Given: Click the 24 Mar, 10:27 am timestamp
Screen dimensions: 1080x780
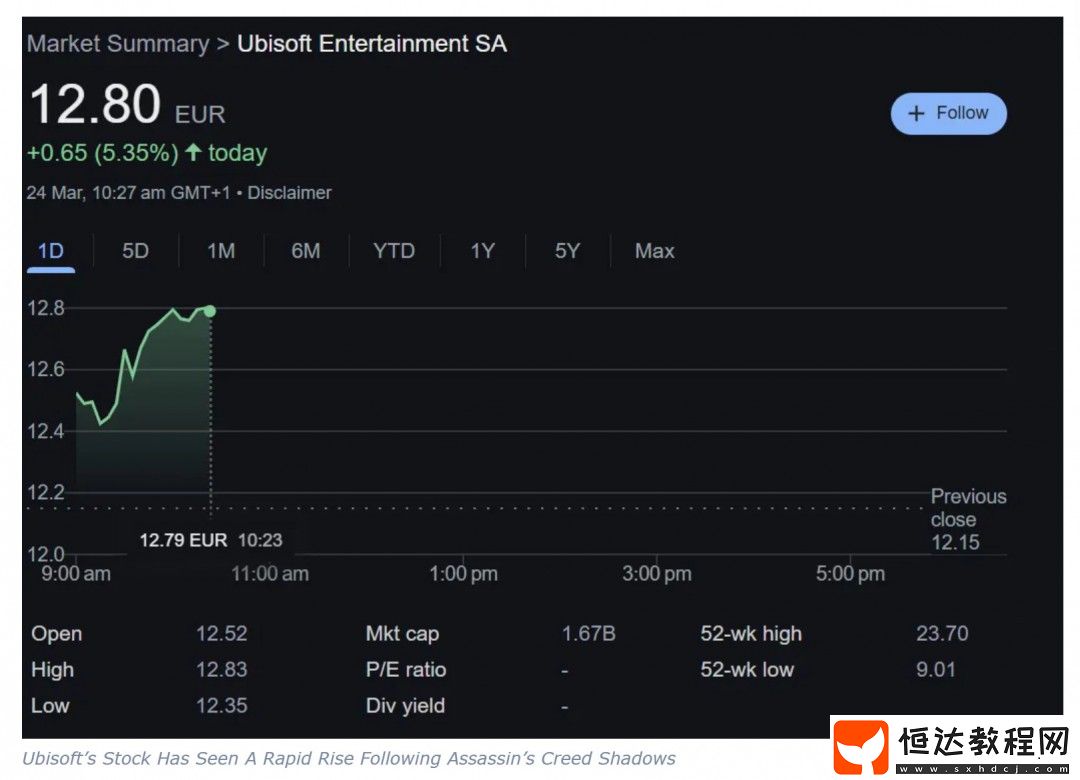Looking at the screenshot, I should pyautogui.click(x=128, y=193).
